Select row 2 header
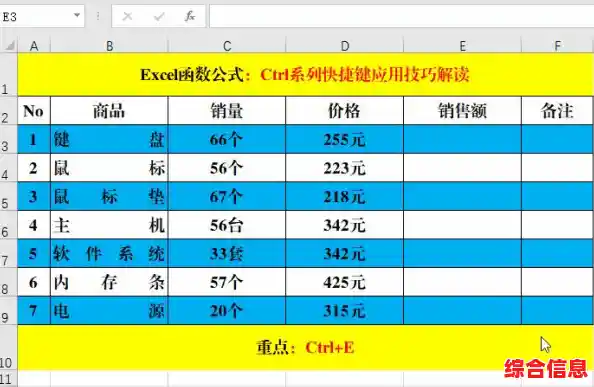Screen dimensions: 594x387 pos(8,111)
